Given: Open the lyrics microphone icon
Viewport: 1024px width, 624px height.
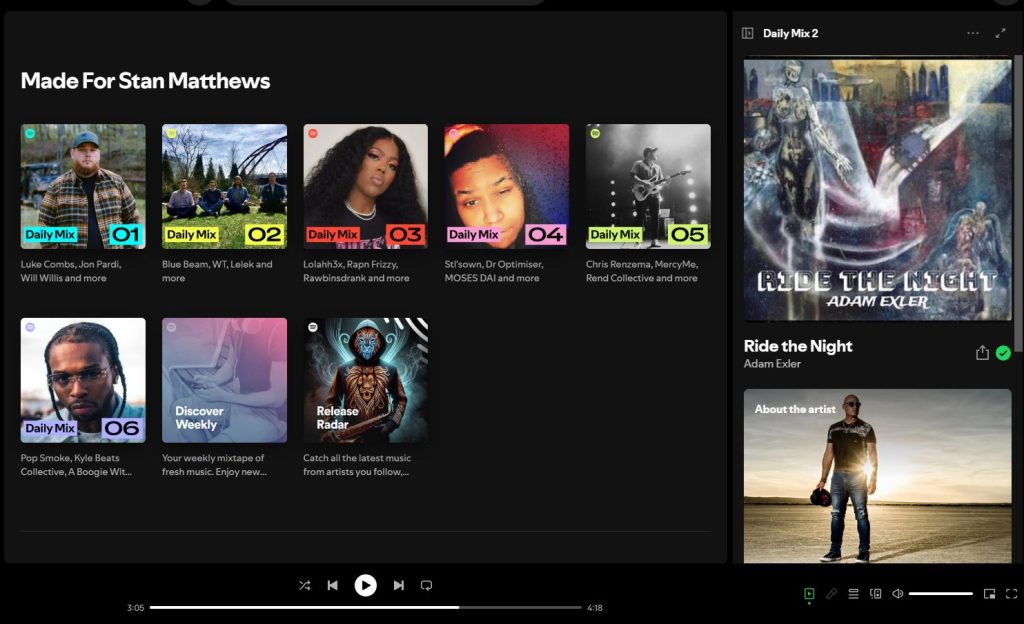Looking at the screenshot, I should (x=831, y=593).
